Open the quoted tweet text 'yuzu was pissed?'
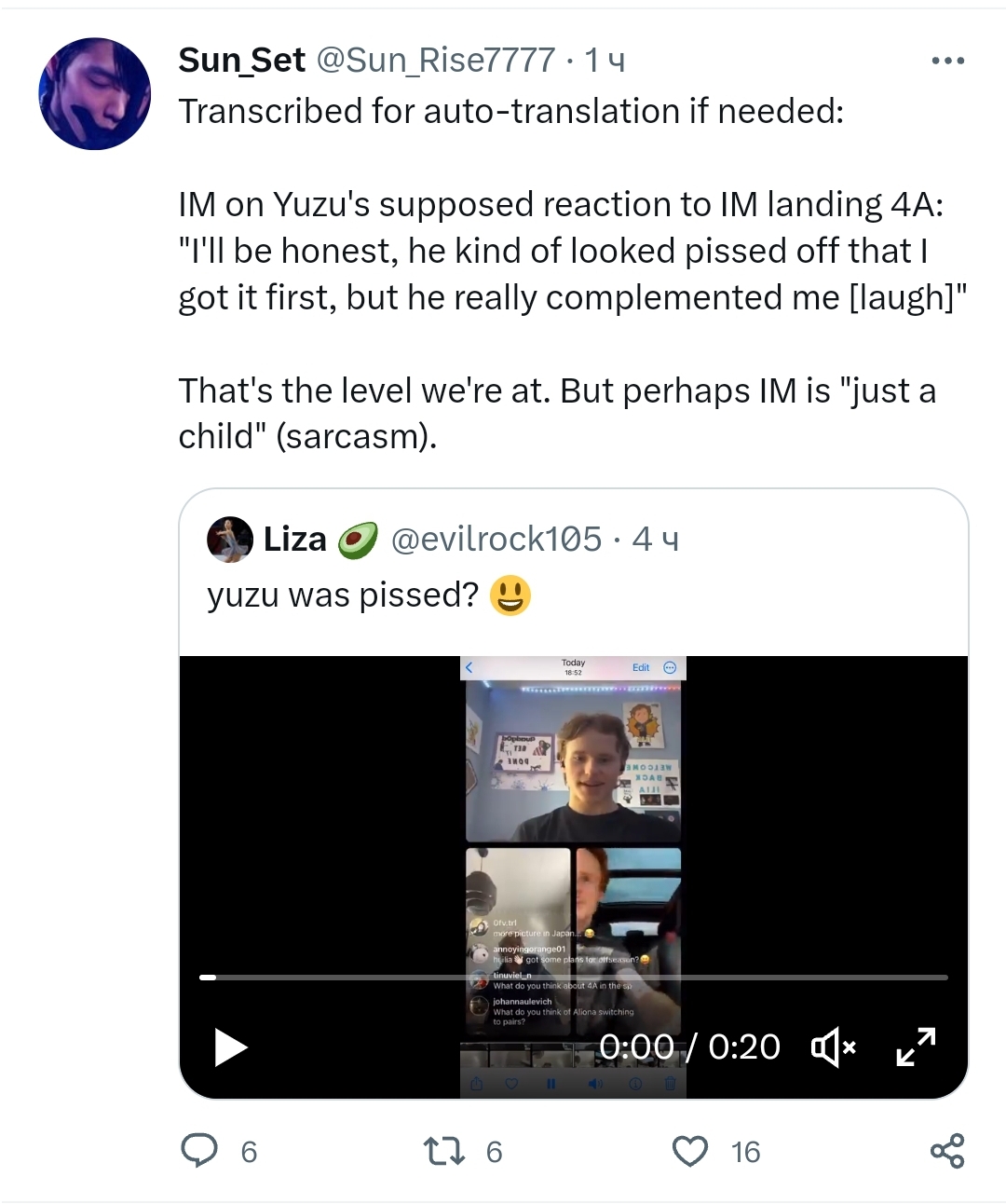 343,595
